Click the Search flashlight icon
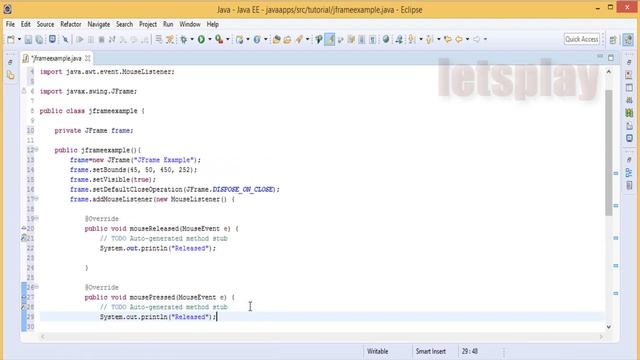640x360 pixels. pyautogui.click(x=299, y=40)
